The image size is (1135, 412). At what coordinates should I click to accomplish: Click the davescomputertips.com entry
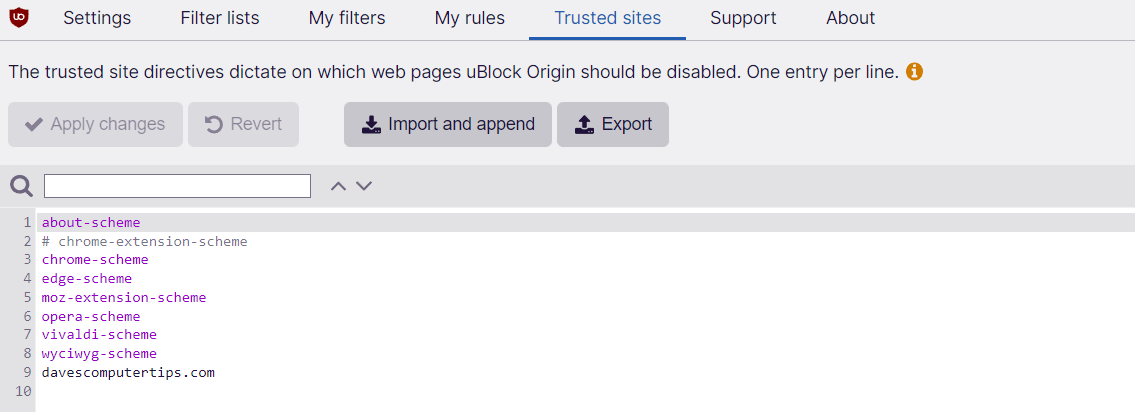[128, 373]
